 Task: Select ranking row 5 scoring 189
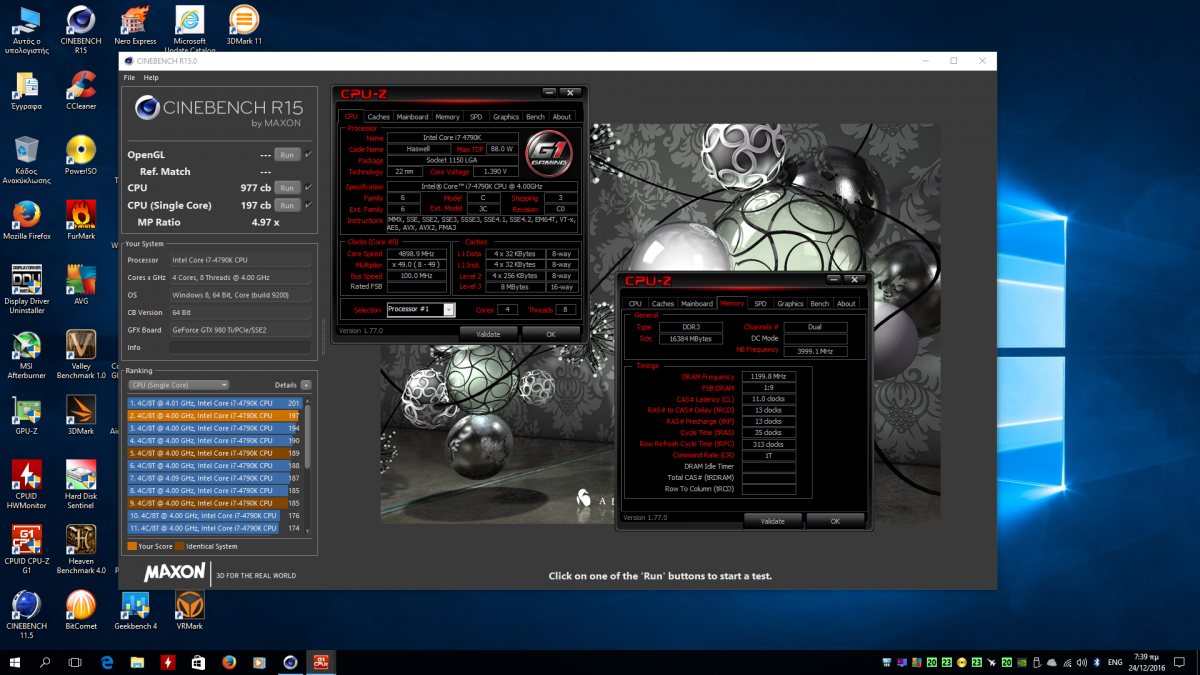tap(215, 453)
